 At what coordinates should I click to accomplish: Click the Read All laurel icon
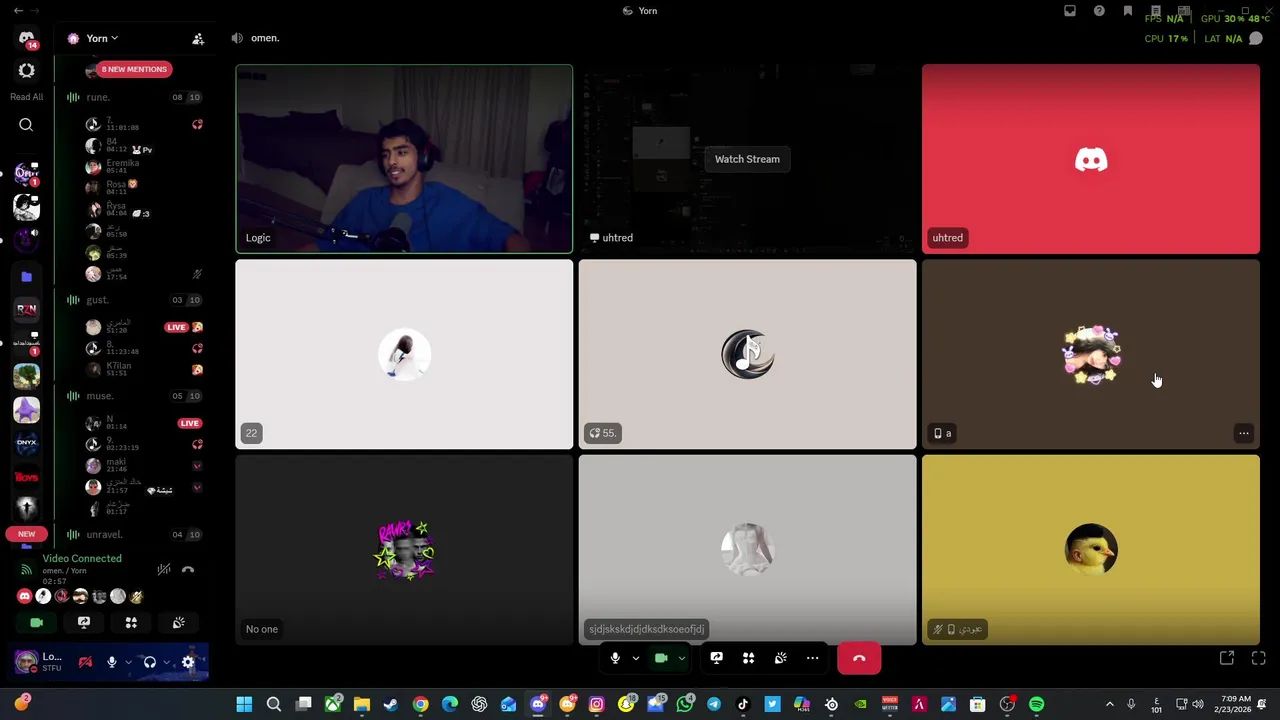point(26,71)
